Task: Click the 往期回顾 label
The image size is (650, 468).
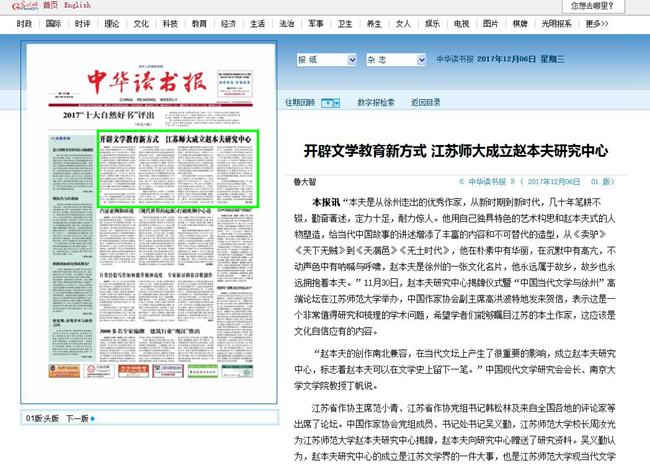Action: pyautogui.click(x=300, y=103)
